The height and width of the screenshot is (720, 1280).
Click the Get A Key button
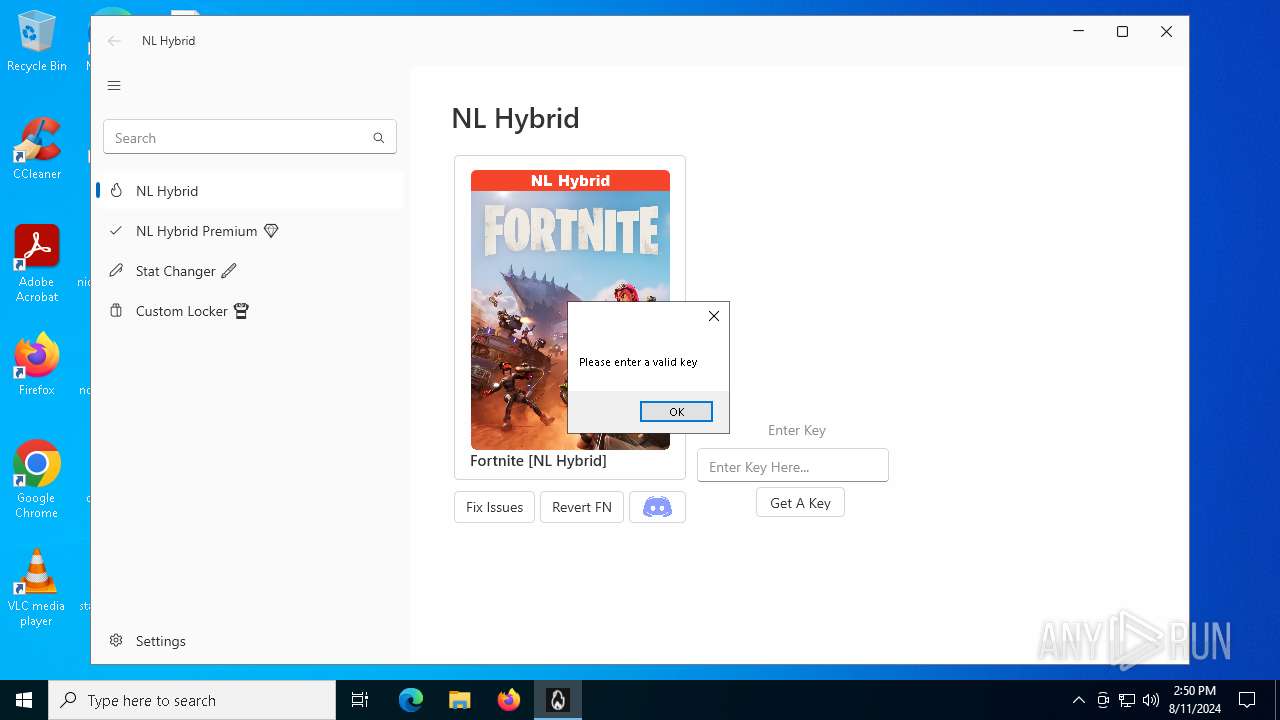[800, 503]
